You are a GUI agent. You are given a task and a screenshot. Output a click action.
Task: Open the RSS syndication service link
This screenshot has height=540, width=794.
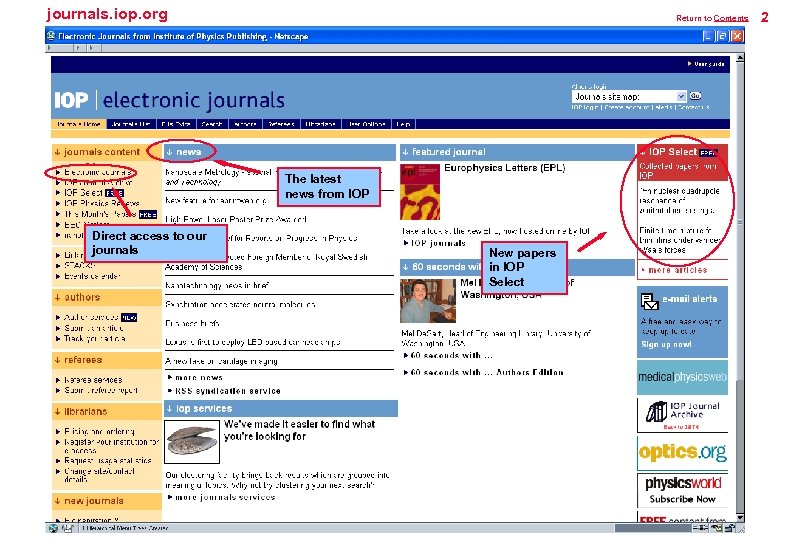(227, 391)
